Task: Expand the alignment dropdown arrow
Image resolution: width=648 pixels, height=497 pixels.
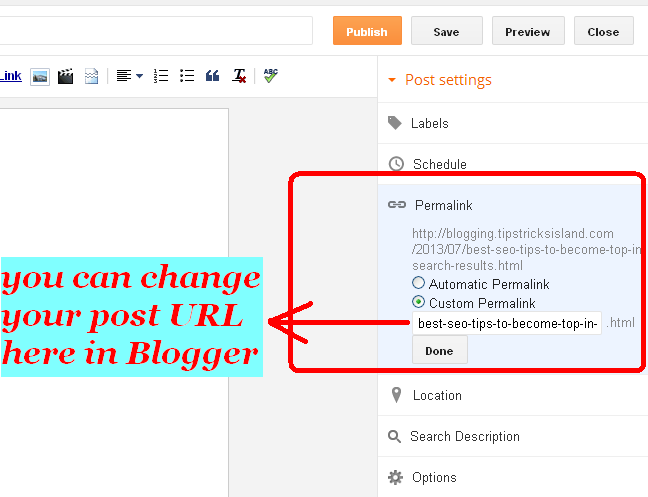Action: point(139,76)
